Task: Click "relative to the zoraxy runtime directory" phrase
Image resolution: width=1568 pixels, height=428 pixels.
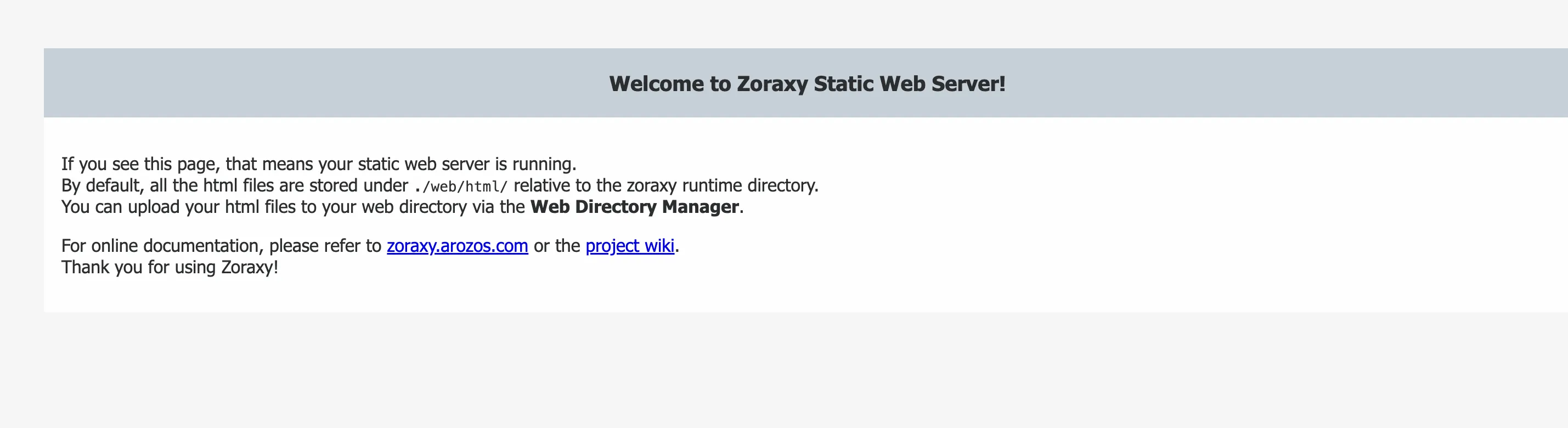Action: click(x=665, y=185)
